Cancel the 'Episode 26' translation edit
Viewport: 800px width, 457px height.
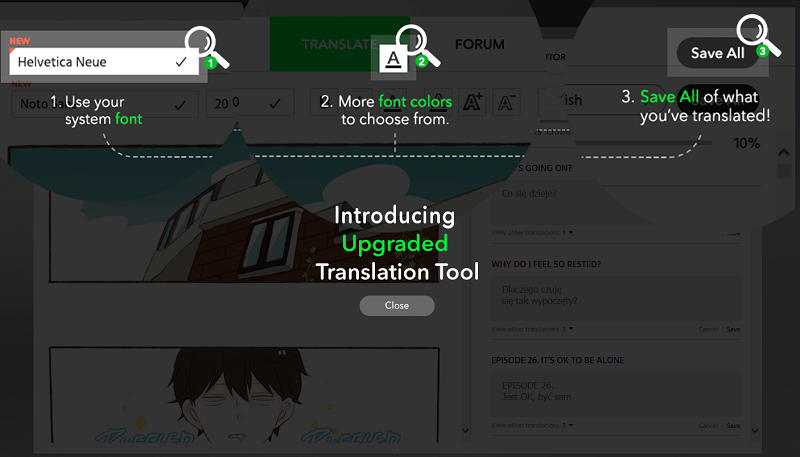tap(708, 425)
